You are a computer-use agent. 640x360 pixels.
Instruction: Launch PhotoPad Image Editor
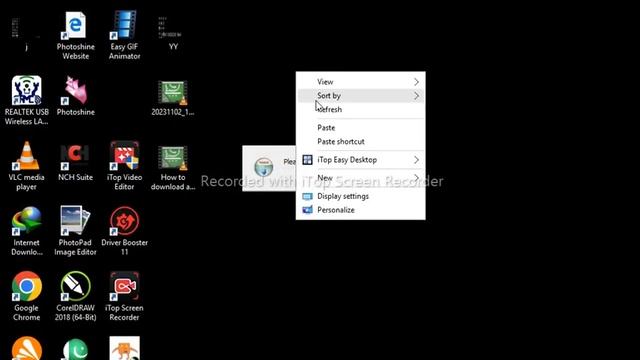coord(76,231)
